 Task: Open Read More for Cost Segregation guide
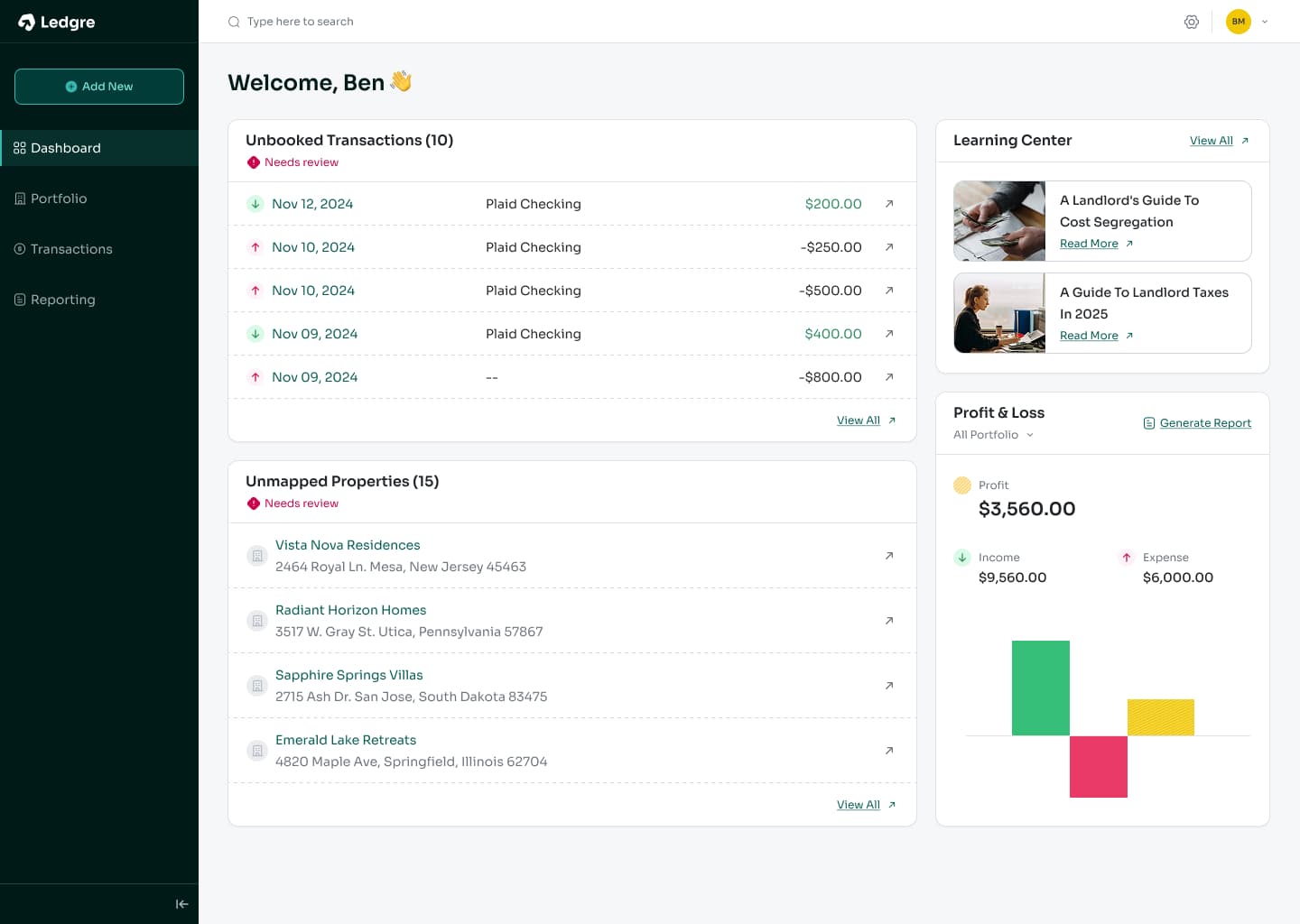pos(1089,243)
